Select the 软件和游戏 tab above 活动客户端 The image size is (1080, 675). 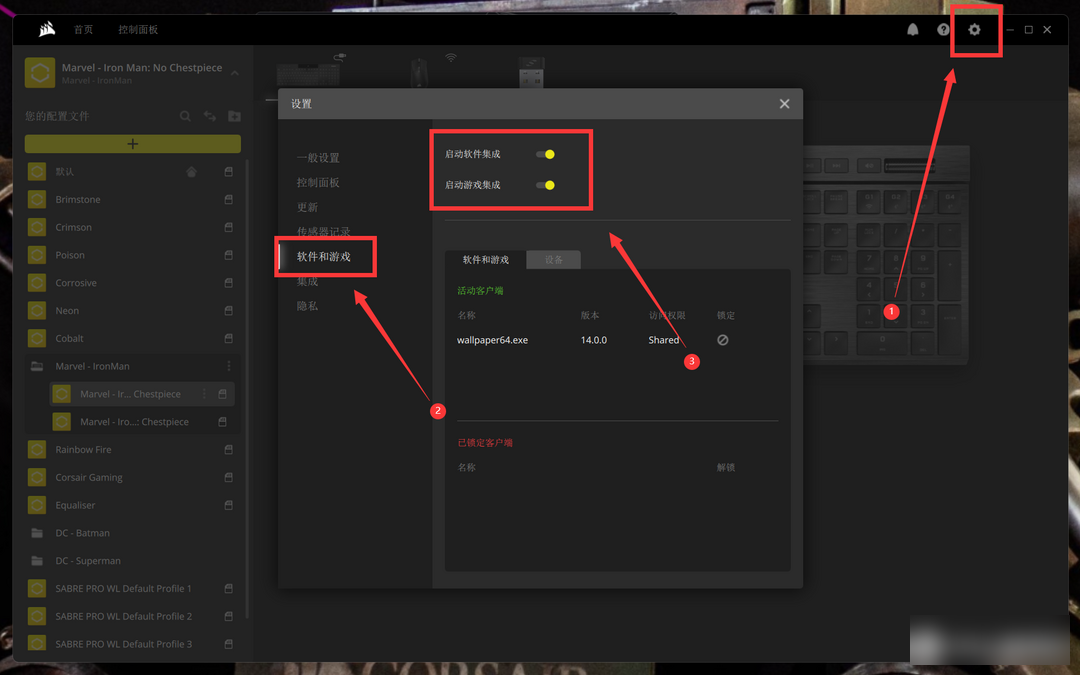(x=486, y=260)
